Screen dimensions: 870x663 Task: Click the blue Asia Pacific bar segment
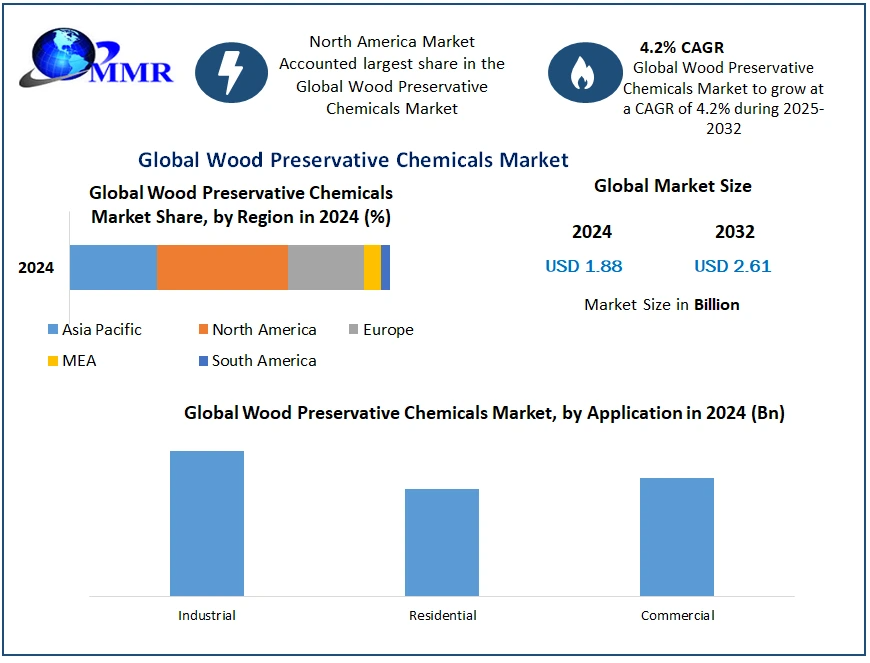pyautogui.click(x=113, y=267)
